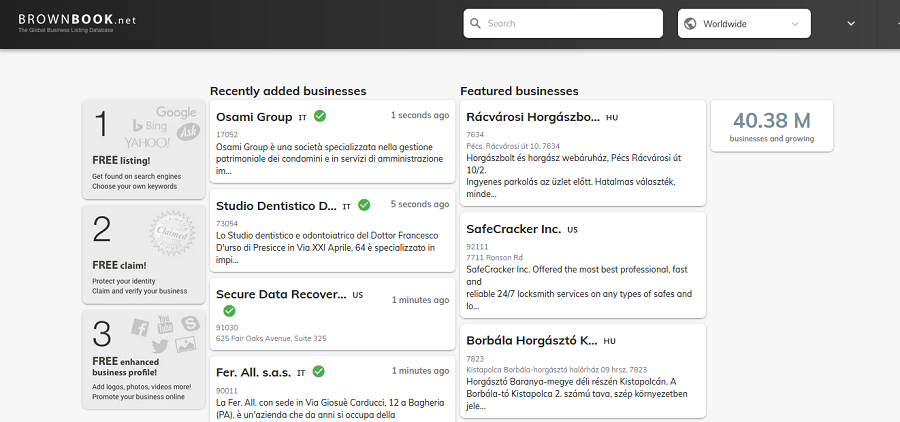Open the Brownbook.net logo homepage
Image resolution: width=900 pixels, height=422 pixels.
[x=77, y=22]
